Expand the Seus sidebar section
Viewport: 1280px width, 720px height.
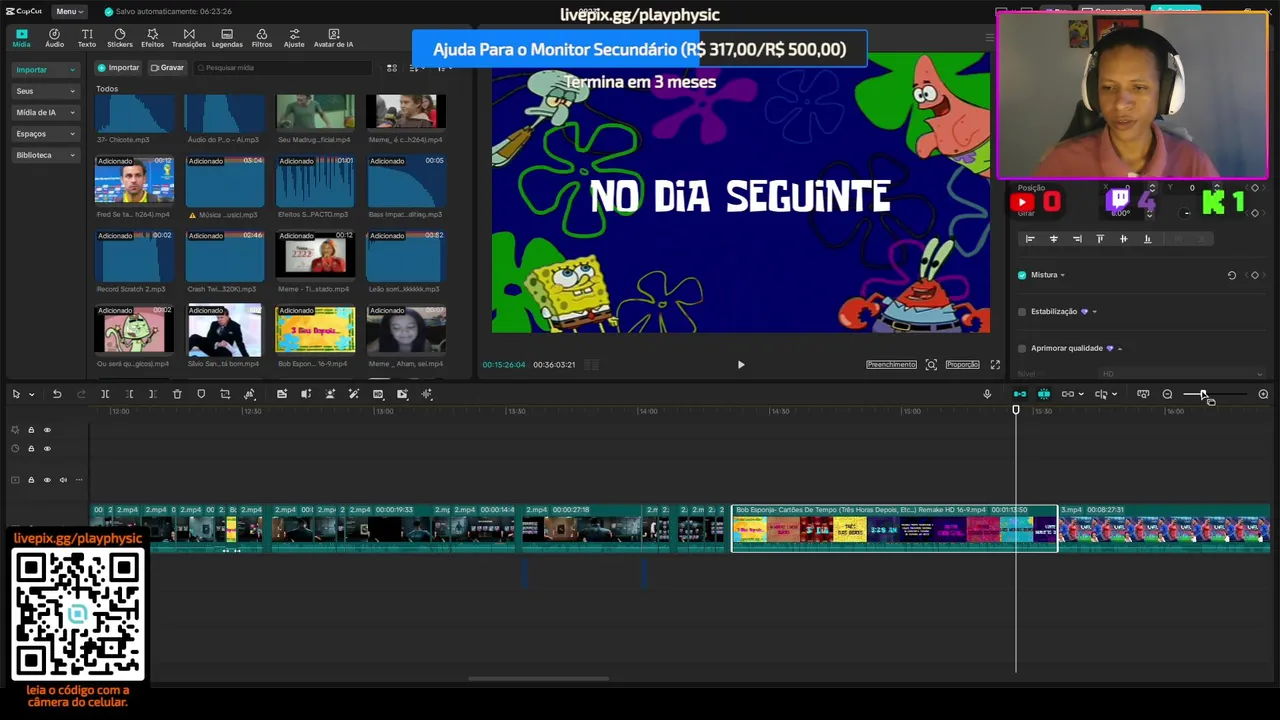pyautogui.click(x=44, y=91)
